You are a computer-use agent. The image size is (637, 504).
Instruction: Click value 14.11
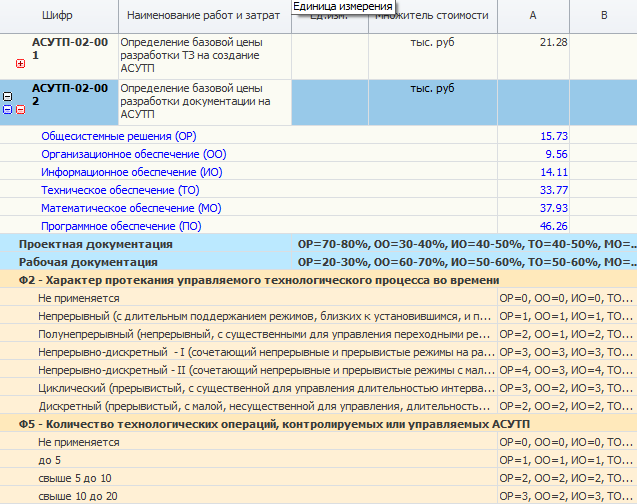click(554, 172)
